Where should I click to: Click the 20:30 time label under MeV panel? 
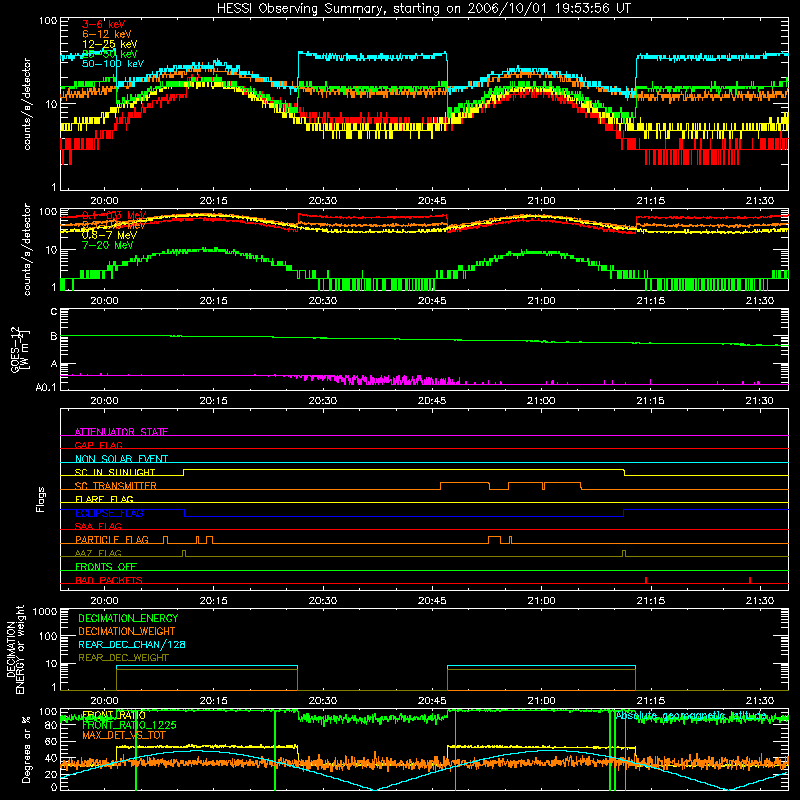pos(323,301)
